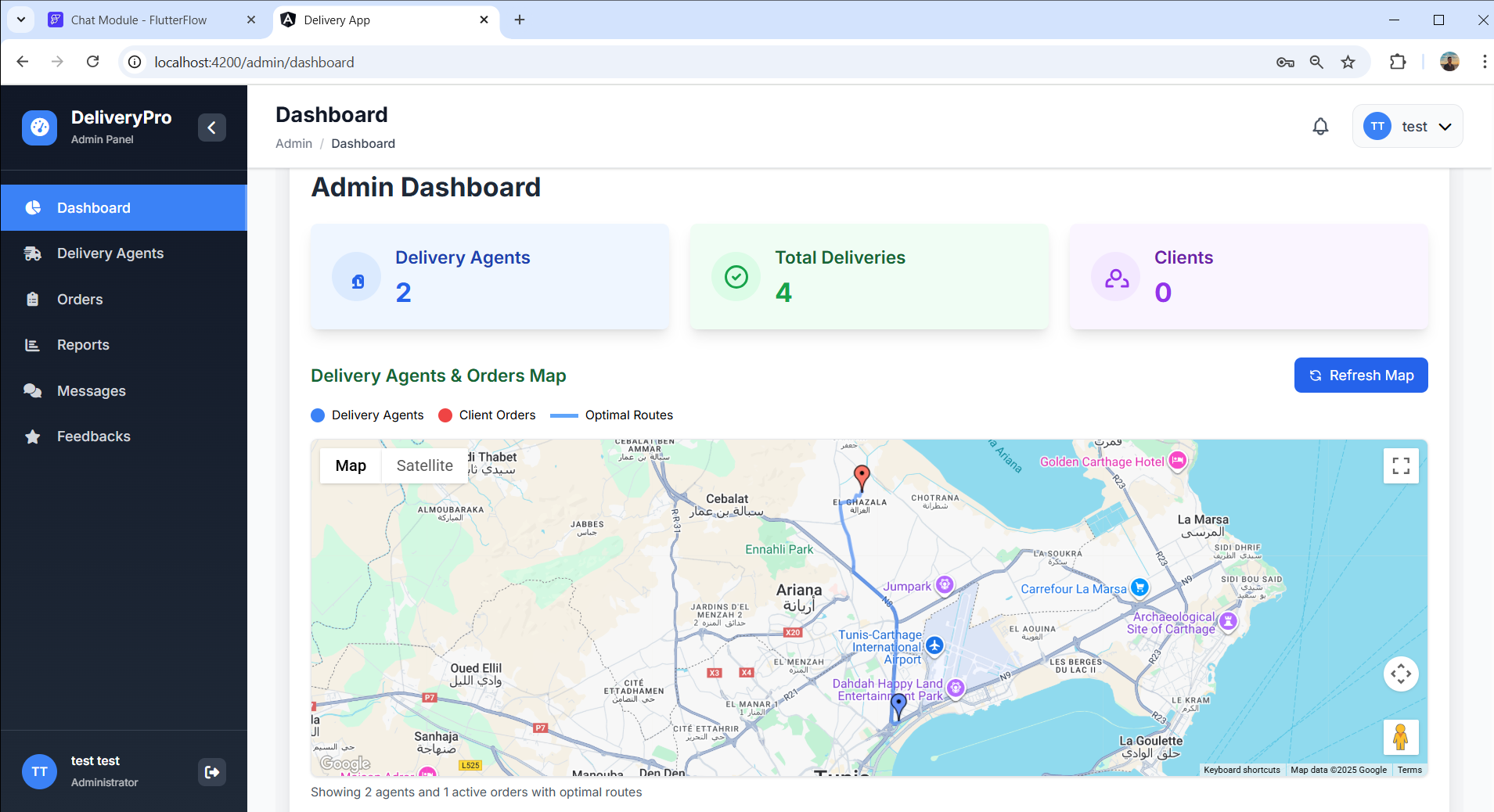1494x812 pixels.
Task: Click the Dashboard breadcrumb
Action: pyautogui.click(x=363, y=143)
